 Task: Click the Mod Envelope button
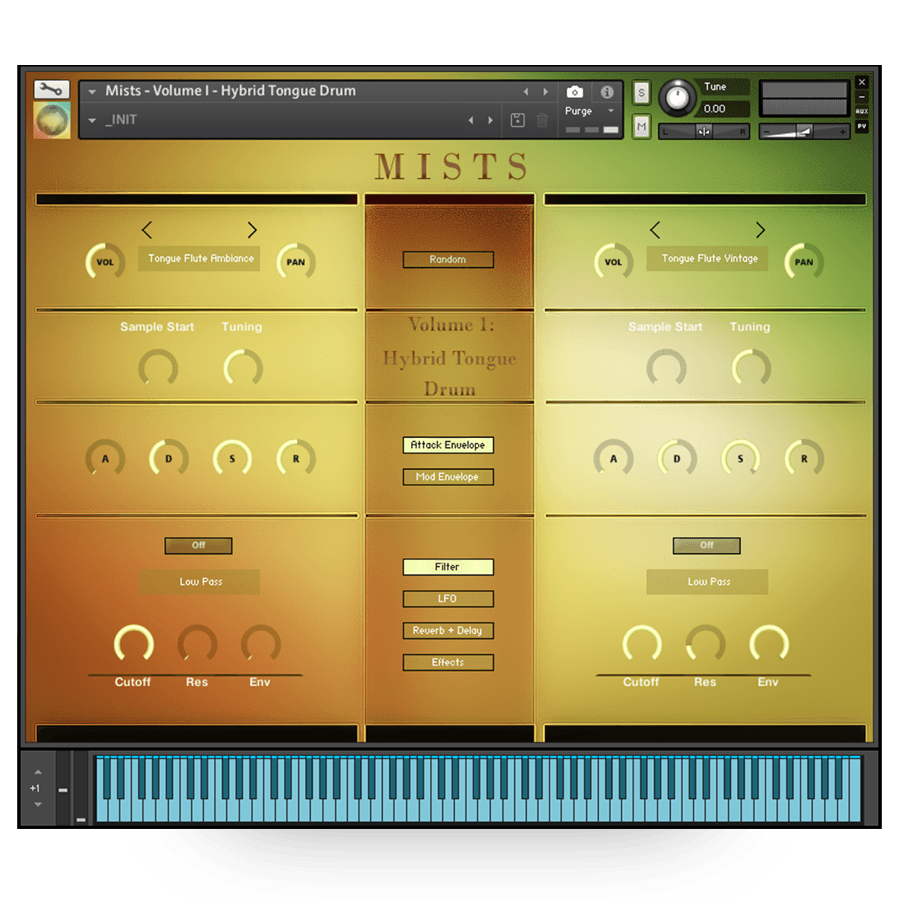click(448, 477)
